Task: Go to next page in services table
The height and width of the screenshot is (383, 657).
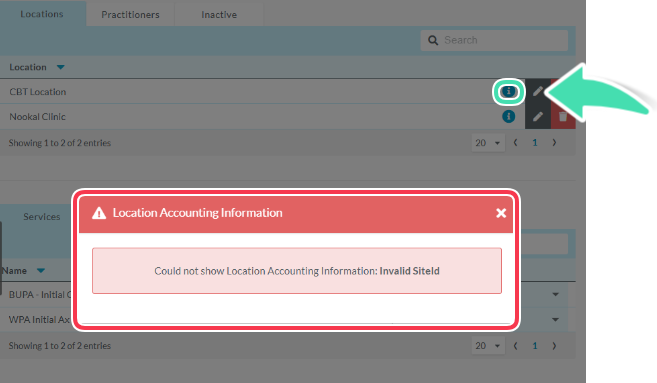Action: coord(554,346)
